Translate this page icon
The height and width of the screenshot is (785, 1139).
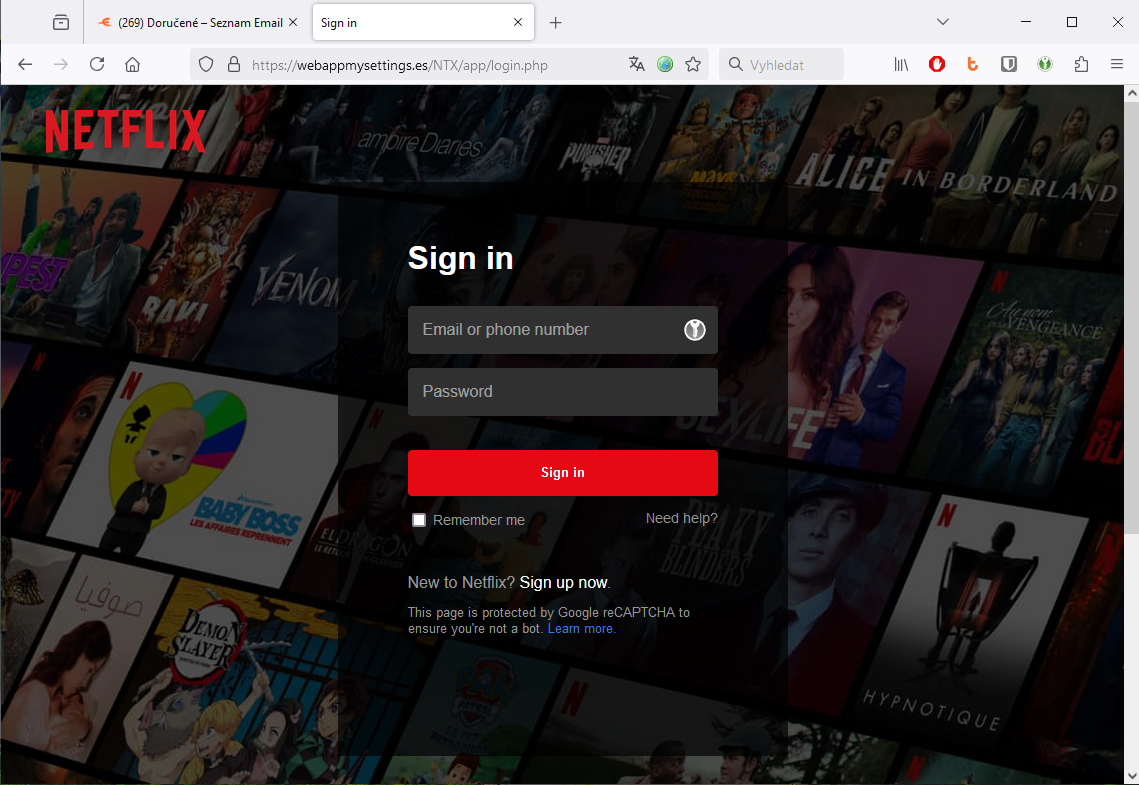[636, 65]
